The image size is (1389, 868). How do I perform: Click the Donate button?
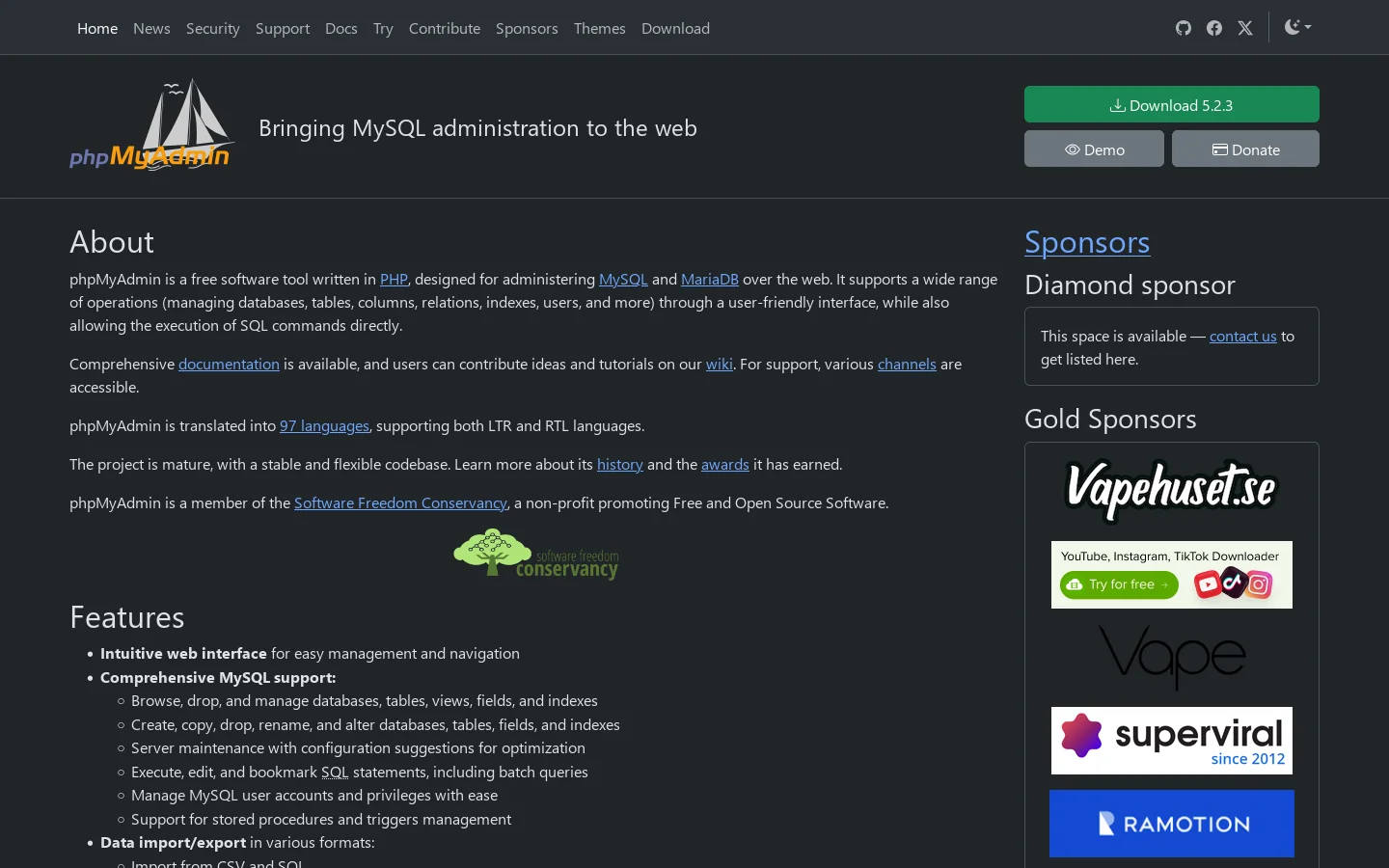pyautogui.click(x=1245, y=149)
